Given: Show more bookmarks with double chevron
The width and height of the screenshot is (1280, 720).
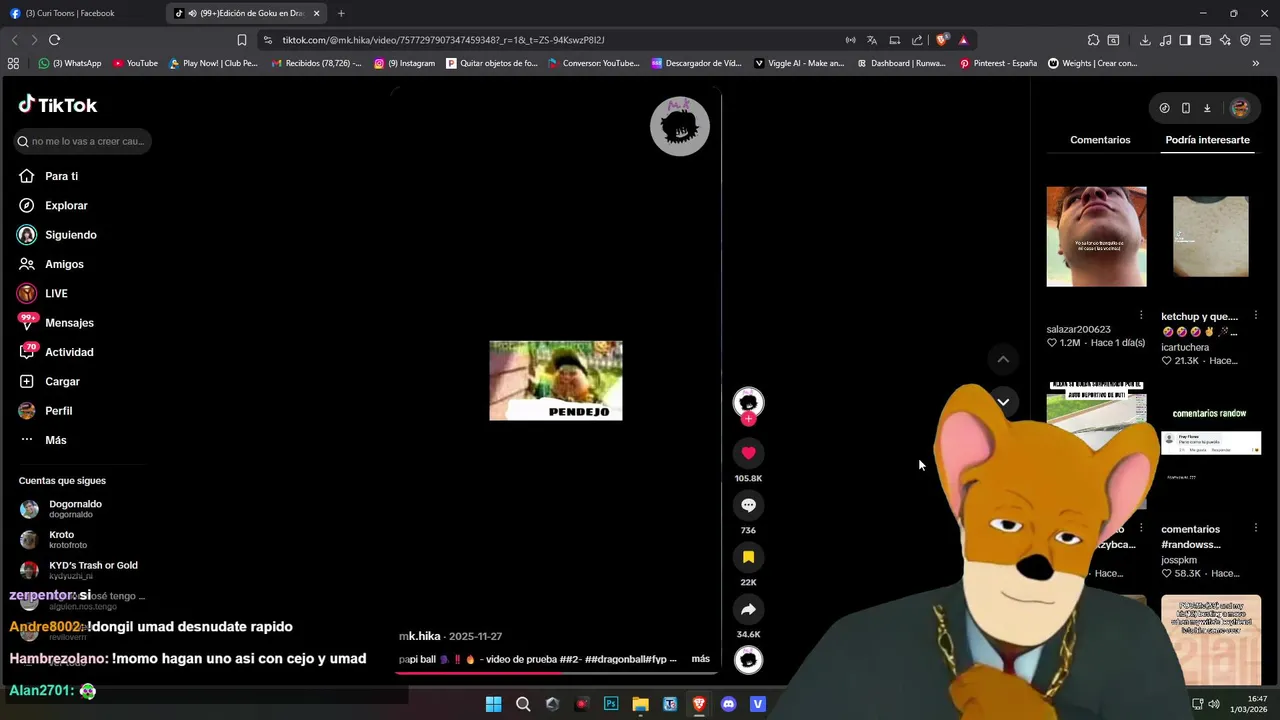Looking at the screenshot, I should 1255,63.
